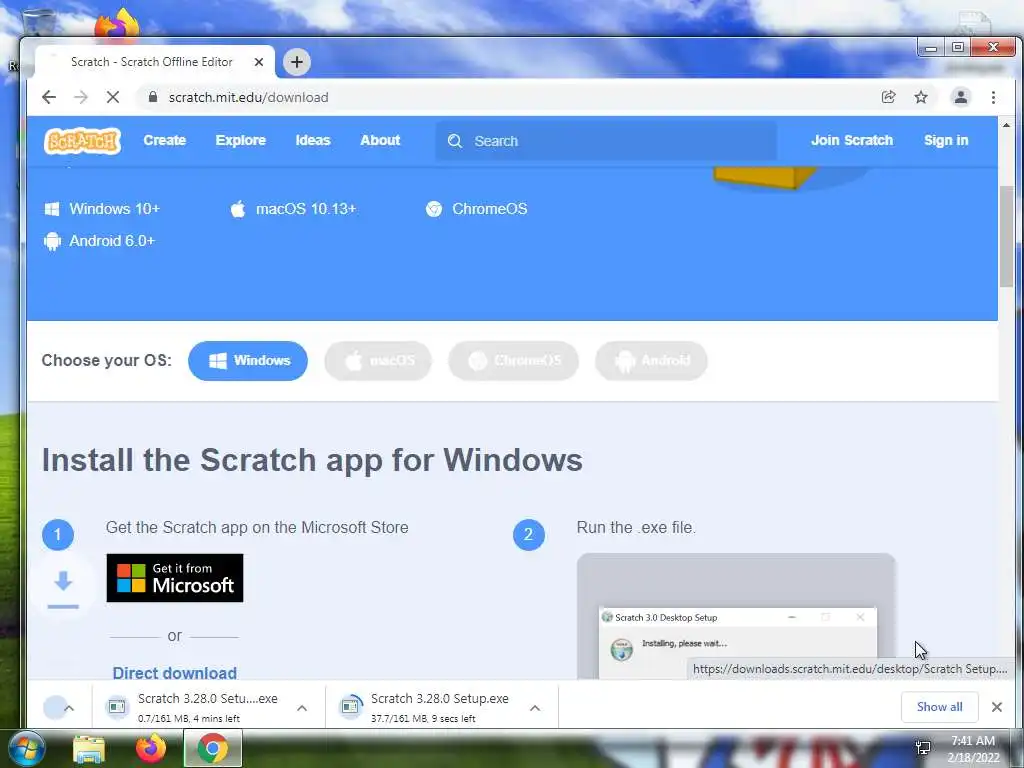Click the 'macOS 10.13+' requirement text

point(306,209)
